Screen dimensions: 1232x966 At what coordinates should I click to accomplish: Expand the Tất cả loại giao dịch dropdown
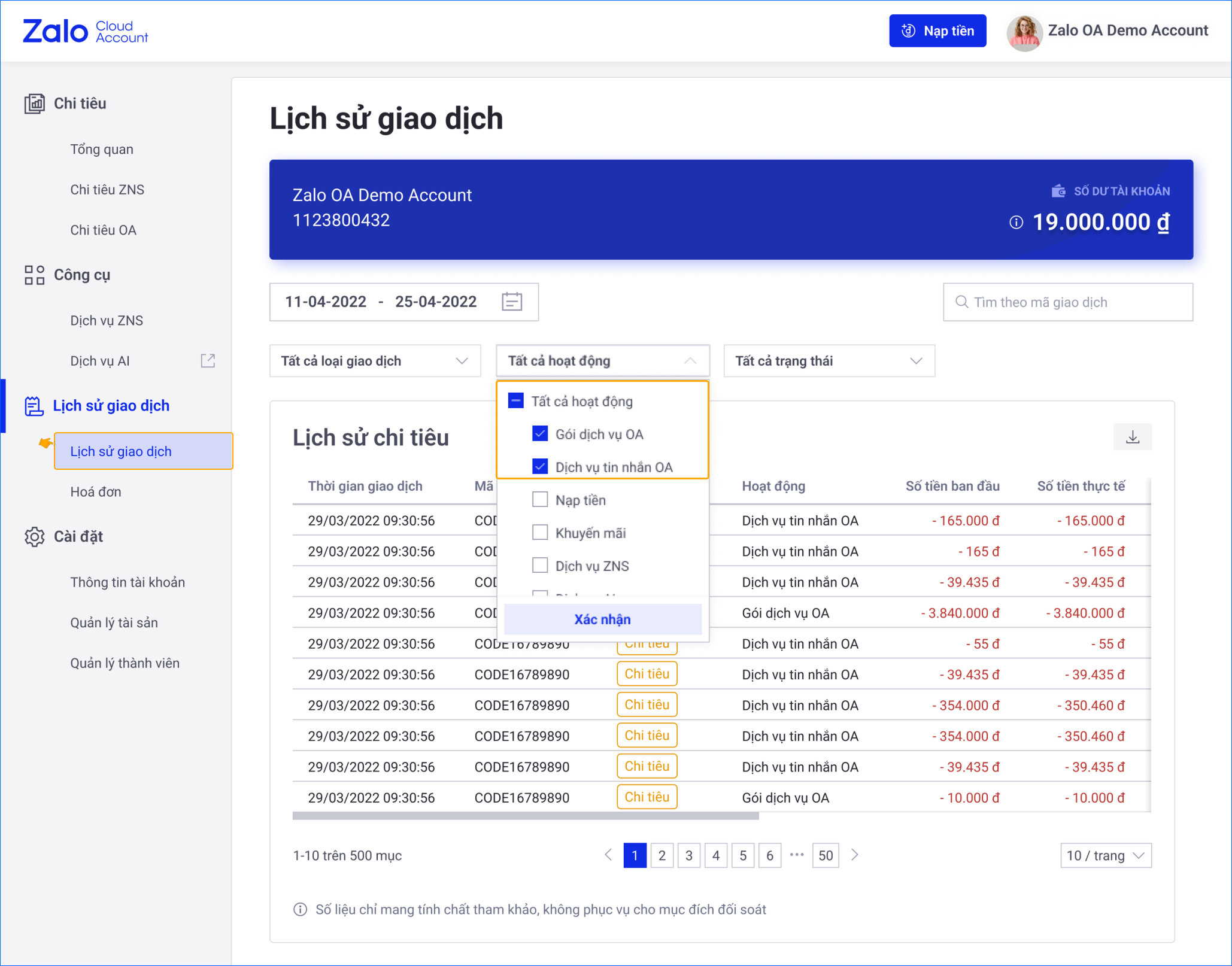375,361
